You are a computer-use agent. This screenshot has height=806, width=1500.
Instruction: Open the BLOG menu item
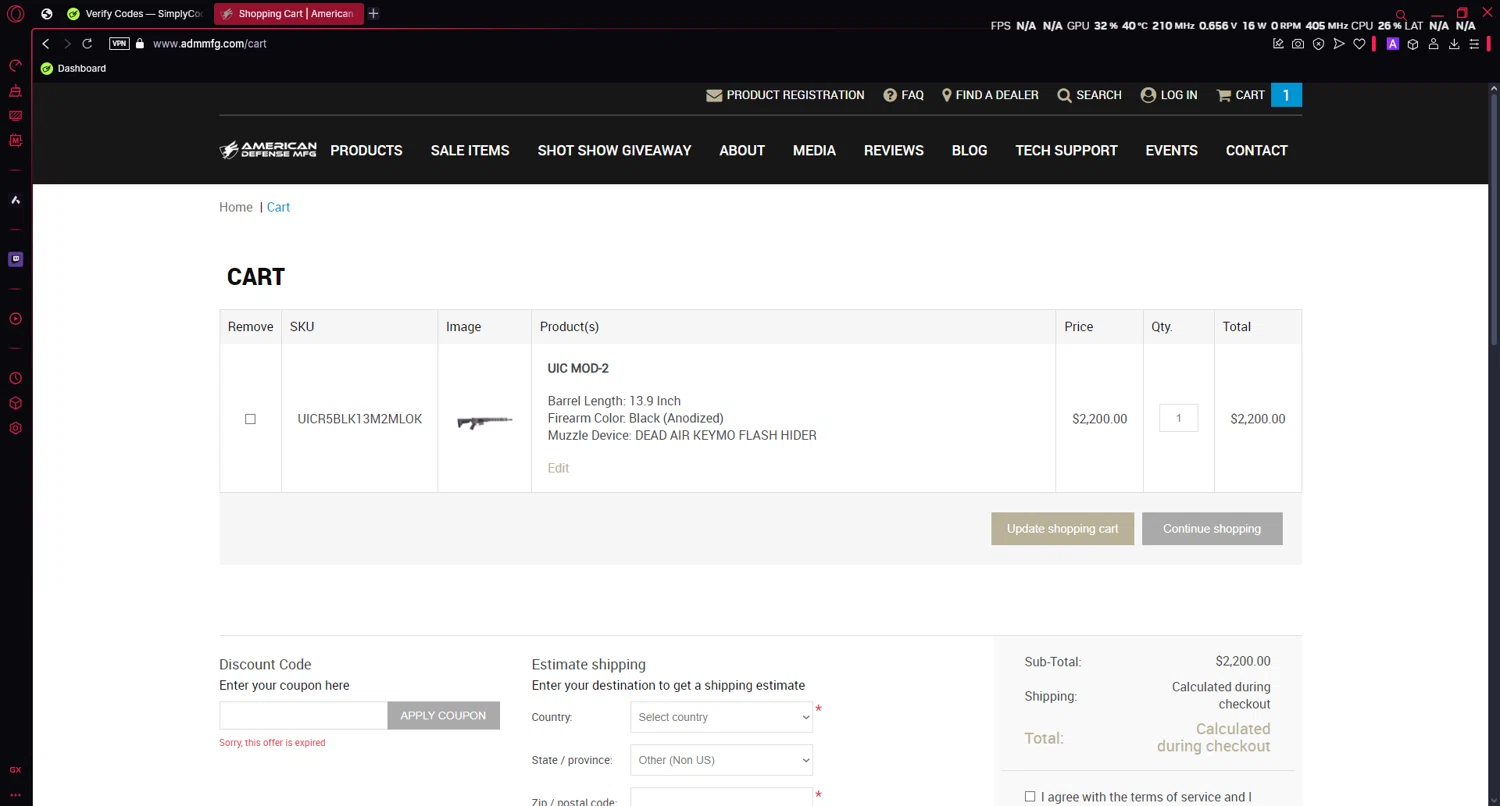pyautogui.click(x=969, y=150)
